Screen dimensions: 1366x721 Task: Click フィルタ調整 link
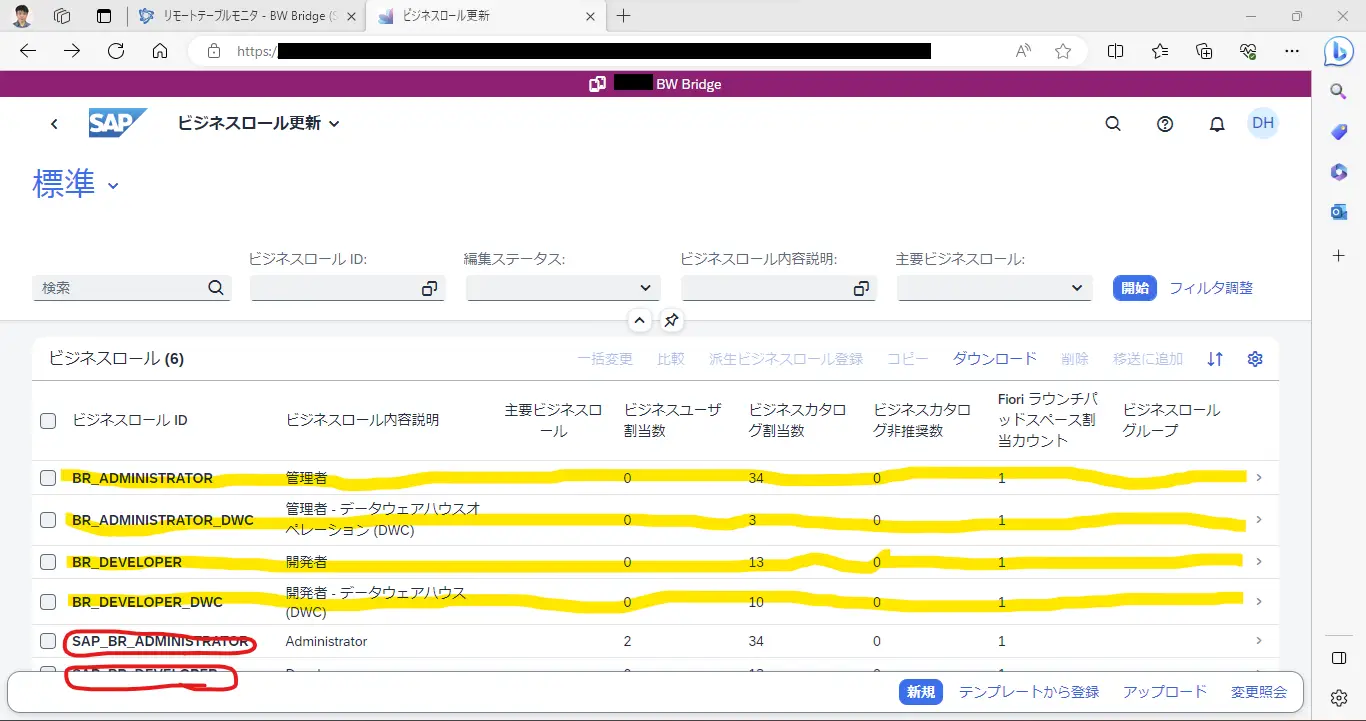click(1211, 288)
